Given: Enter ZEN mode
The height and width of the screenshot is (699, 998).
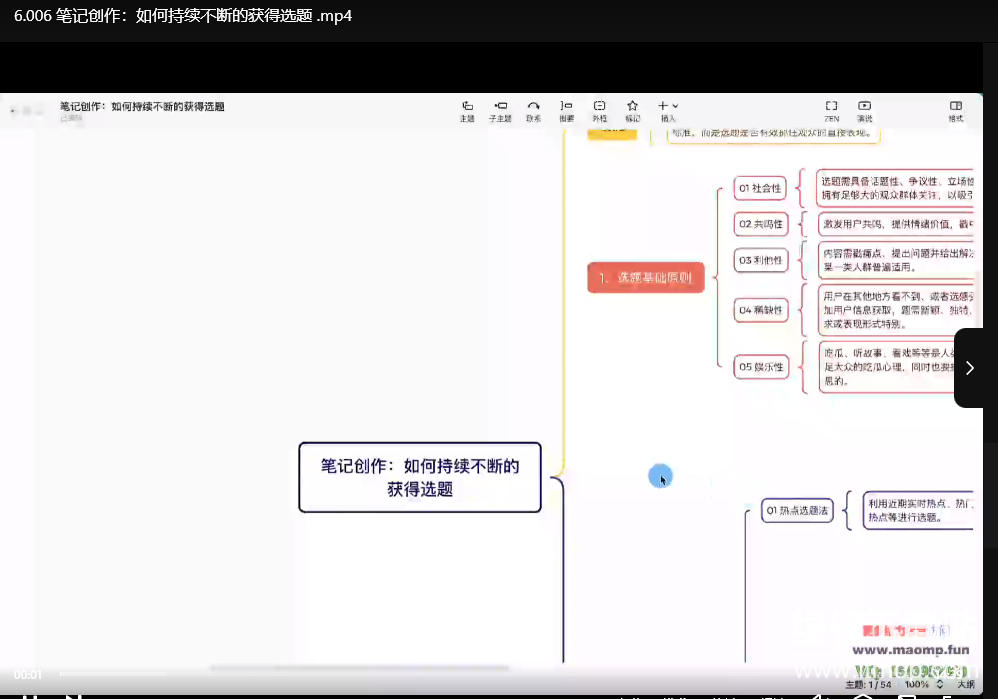Looking at the screenshot, I should (x=831, y=109).
